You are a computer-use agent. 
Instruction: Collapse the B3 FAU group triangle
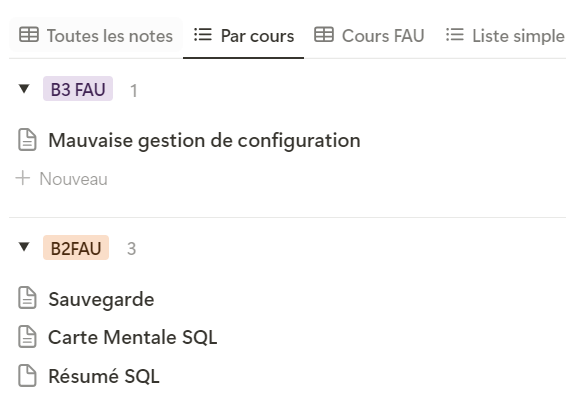coord(24,88)
